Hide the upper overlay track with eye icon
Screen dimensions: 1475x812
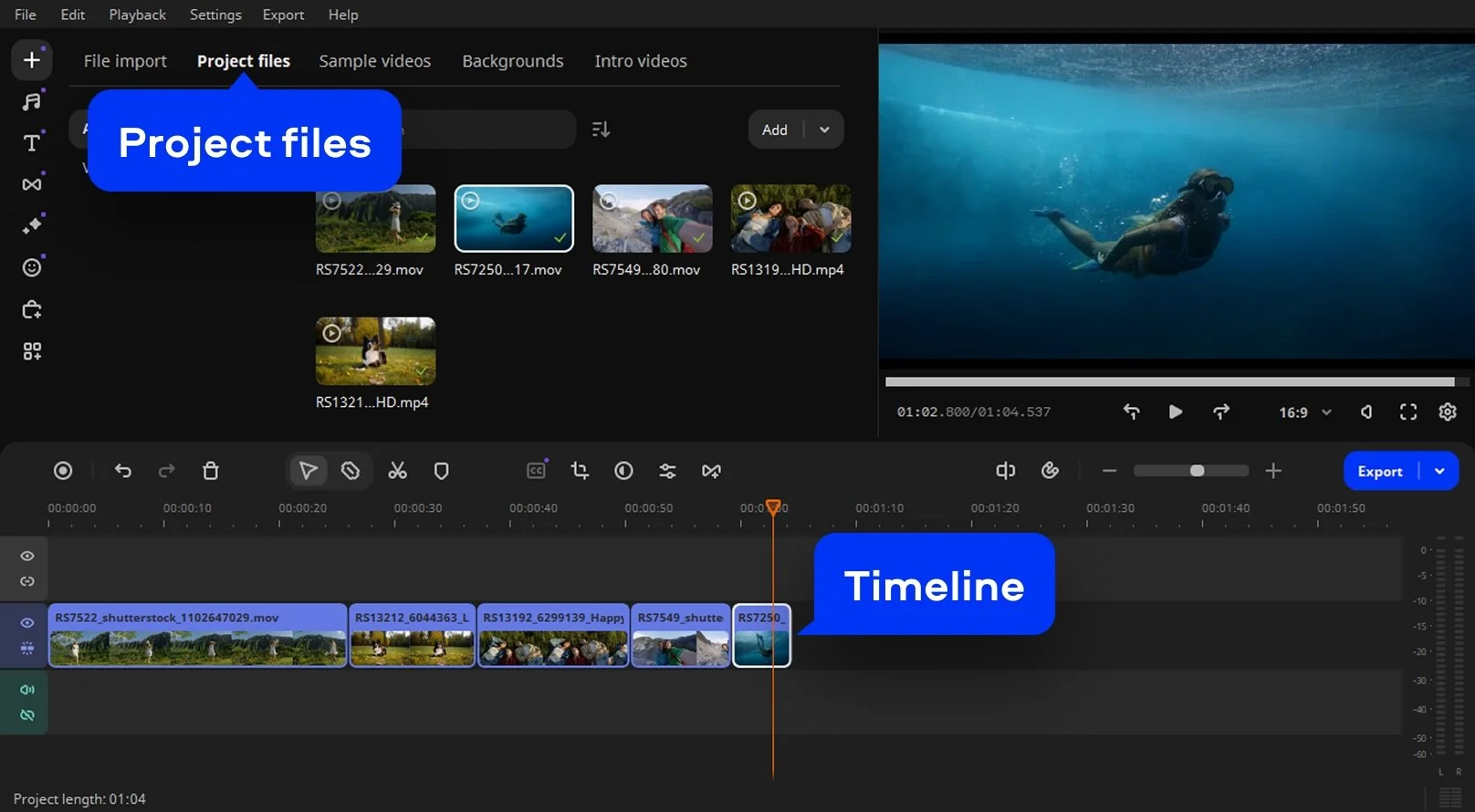pos(27,556)
